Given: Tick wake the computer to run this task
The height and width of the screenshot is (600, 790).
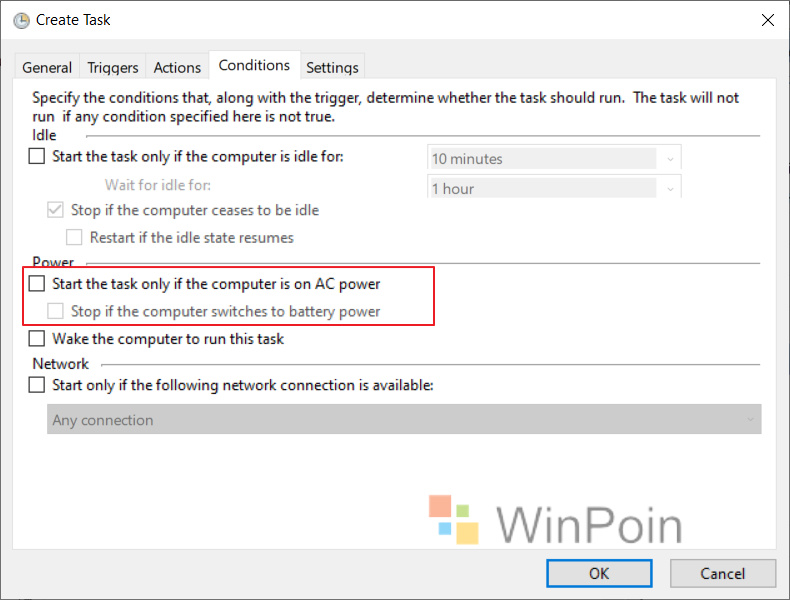Looking at the screenshot, I should coord(37,338).
